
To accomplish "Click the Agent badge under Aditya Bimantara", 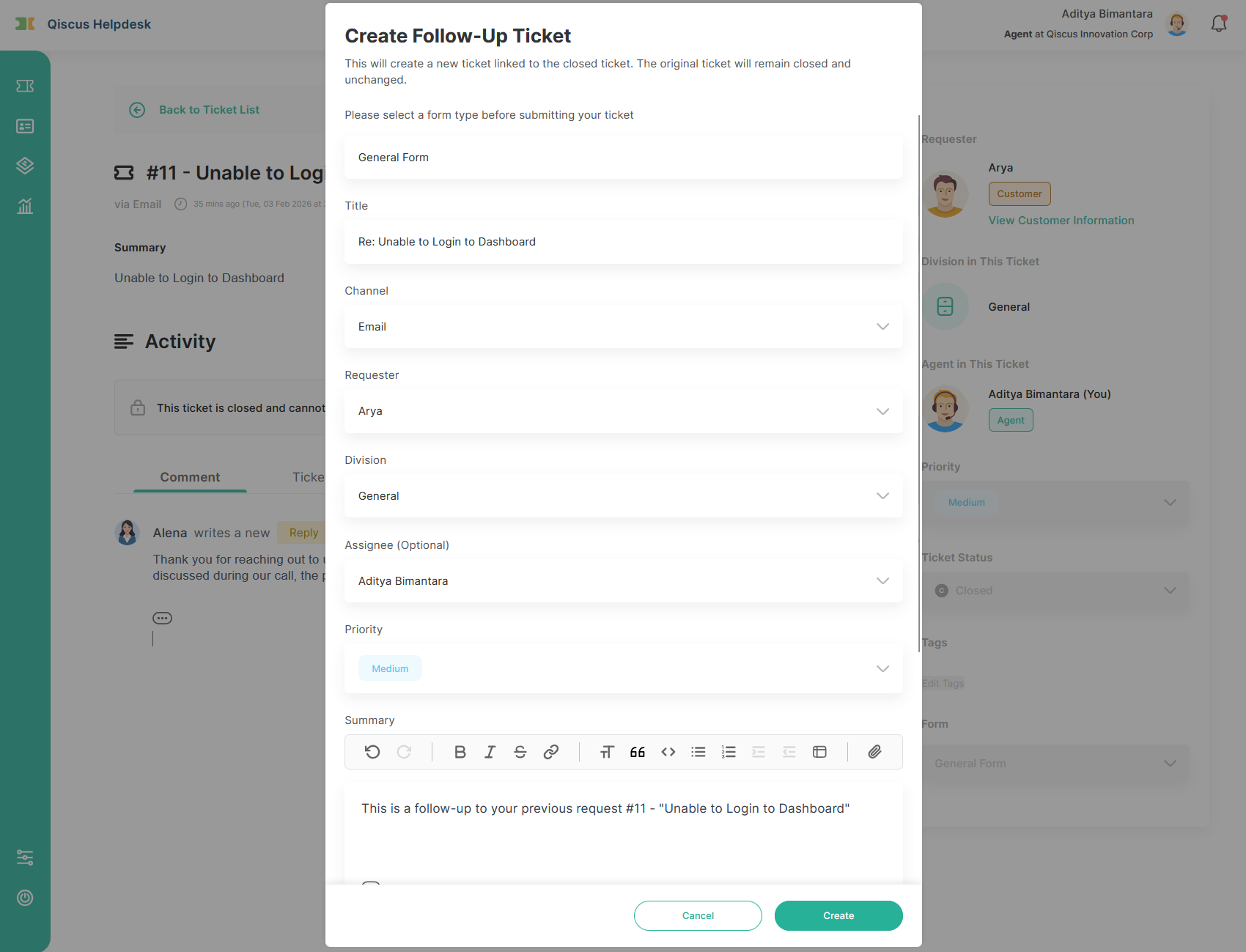I will click(x=1011, y=421).
